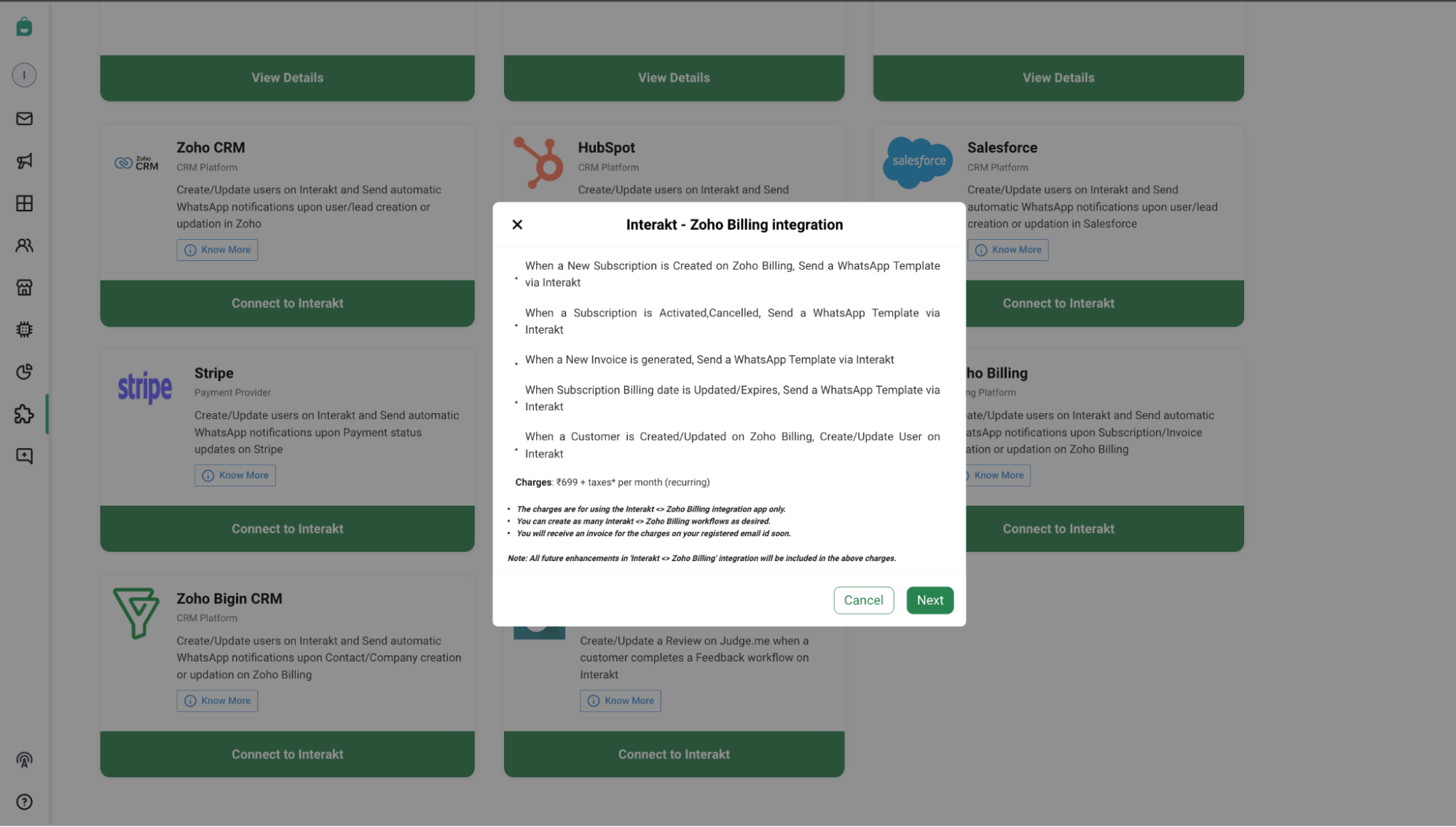Open Commerce via the storefront icon
Screen dimensions: 1456x827
point(24,287)
